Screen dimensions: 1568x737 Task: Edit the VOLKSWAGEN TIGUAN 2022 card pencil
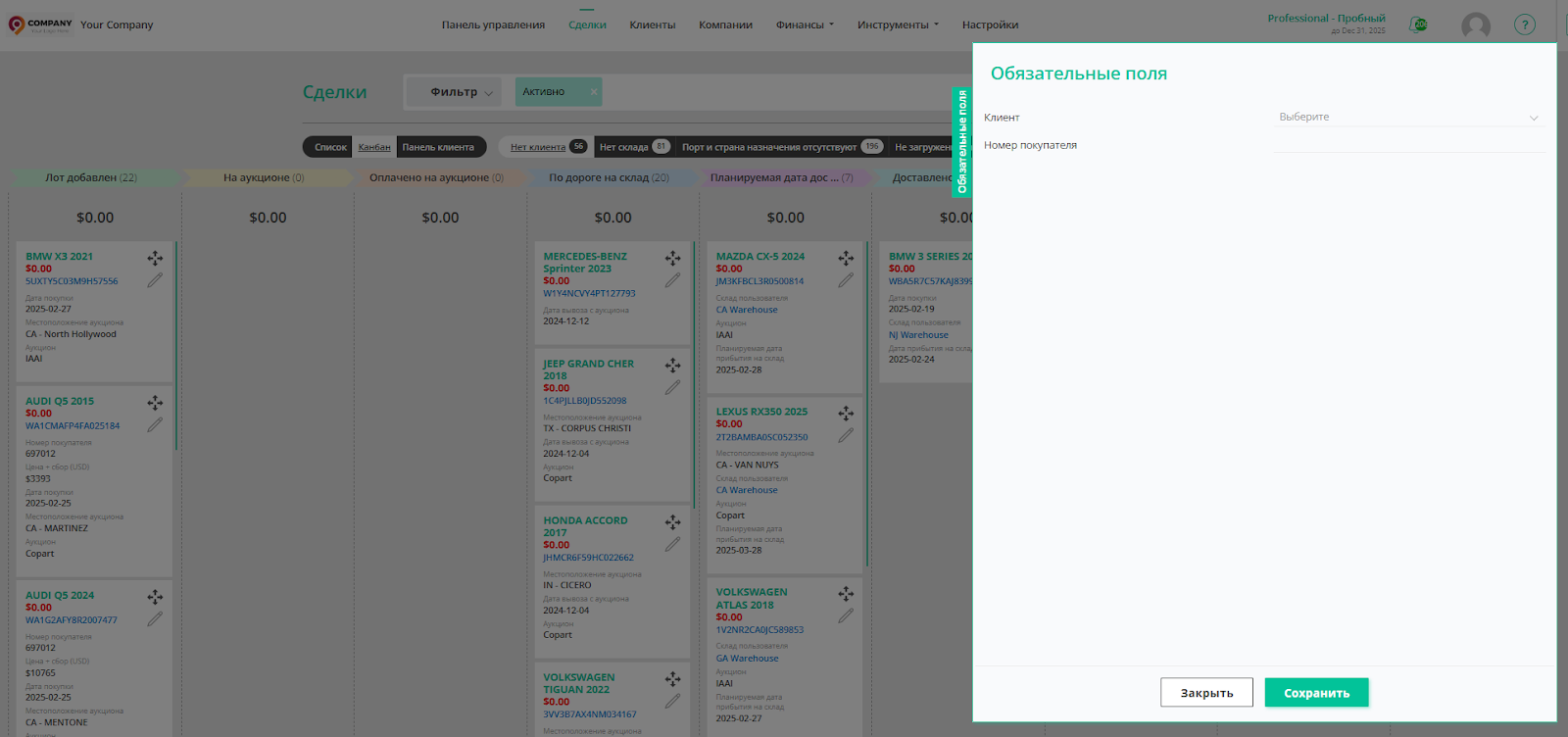point(672,702)
